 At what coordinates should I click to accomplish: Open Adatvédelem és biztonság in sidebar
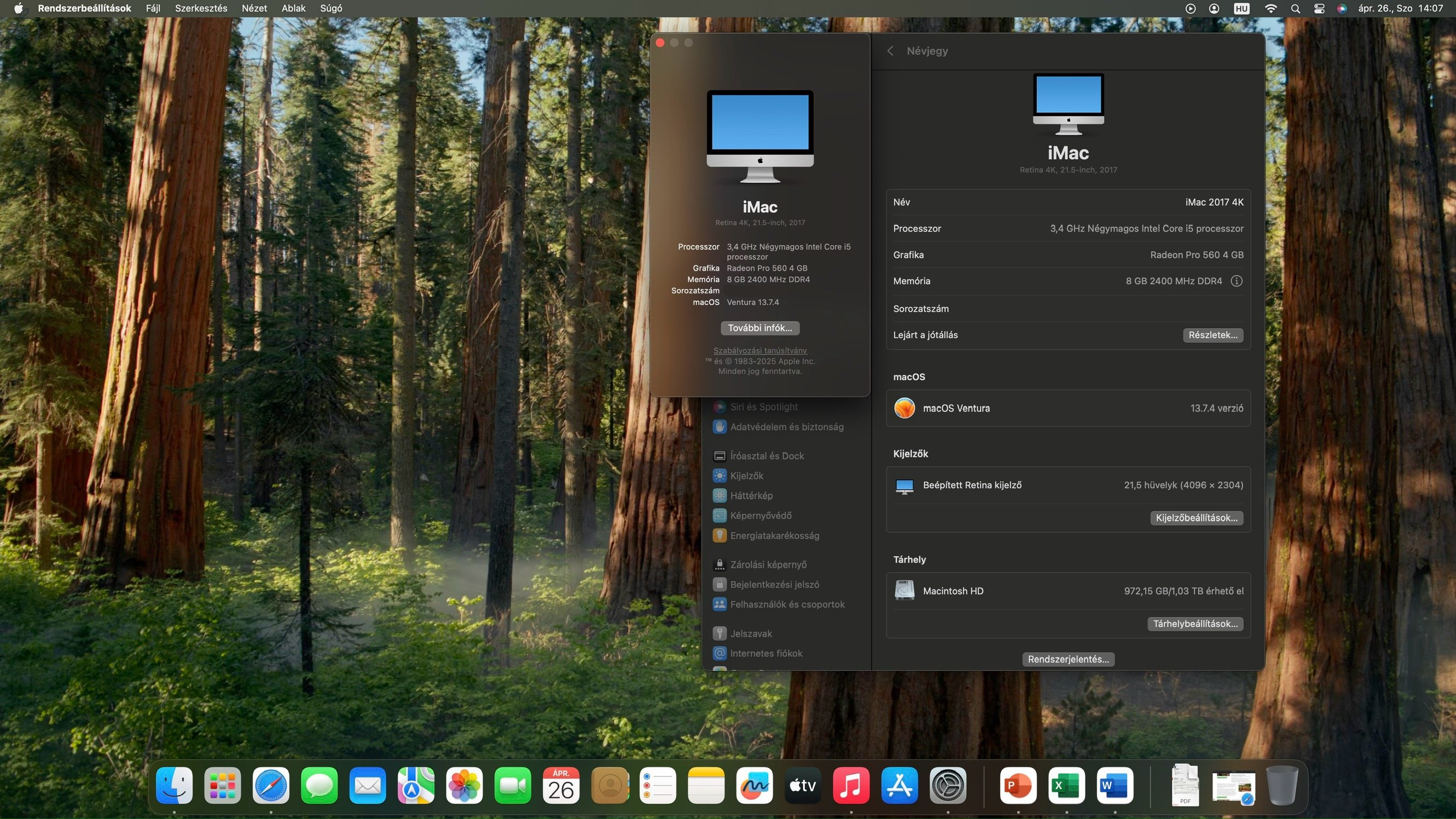pyautogui.click(x=778, y=427)
